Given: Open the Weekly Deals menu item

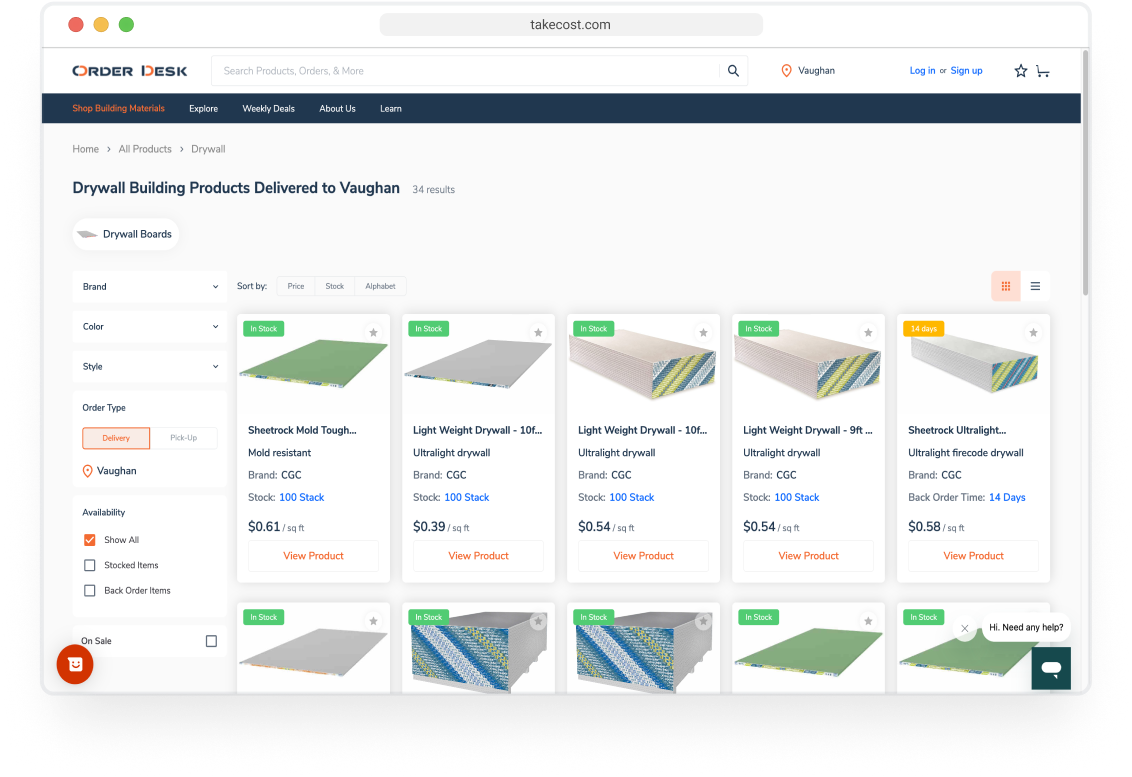Looking at the screenshot, I should point(268,109).
